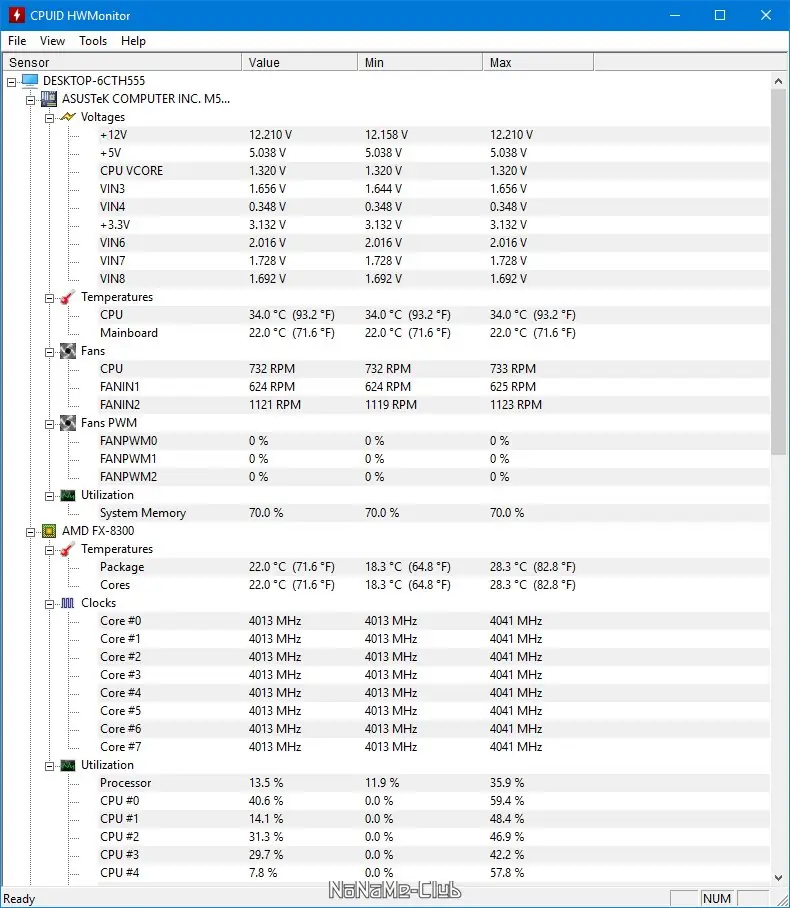This screenshot has height=908, width=790.
Task: Select the CPU VCORE row
Action: click(x=131, y=171)
